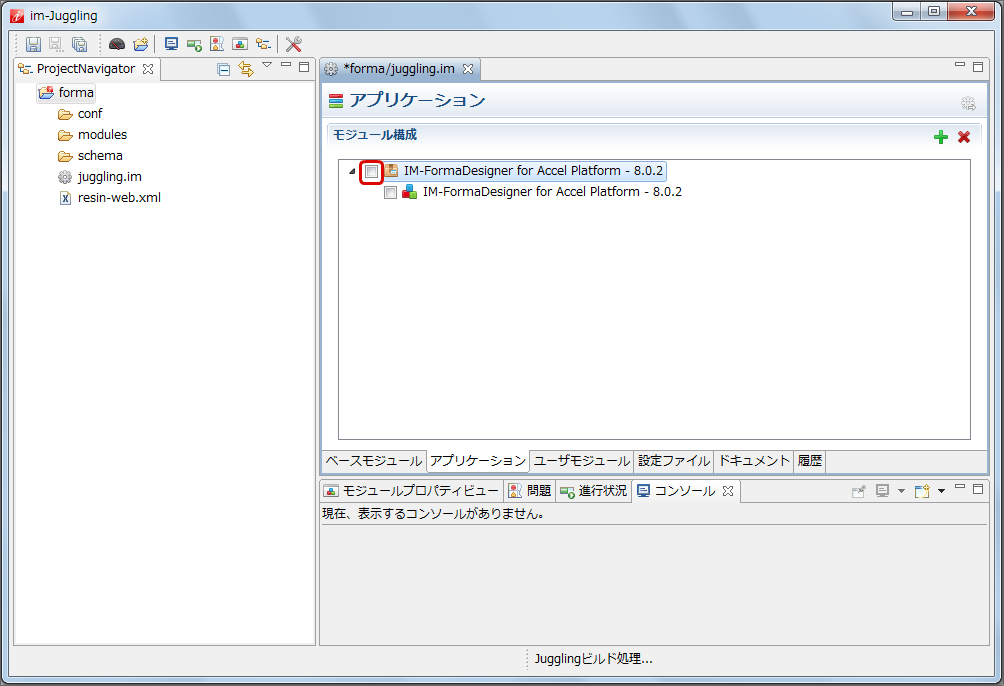This screenshot has height=686, width=1004.
Task: Click 現在、表示するコンソールがありません message
Action: (x=433, y=514)
